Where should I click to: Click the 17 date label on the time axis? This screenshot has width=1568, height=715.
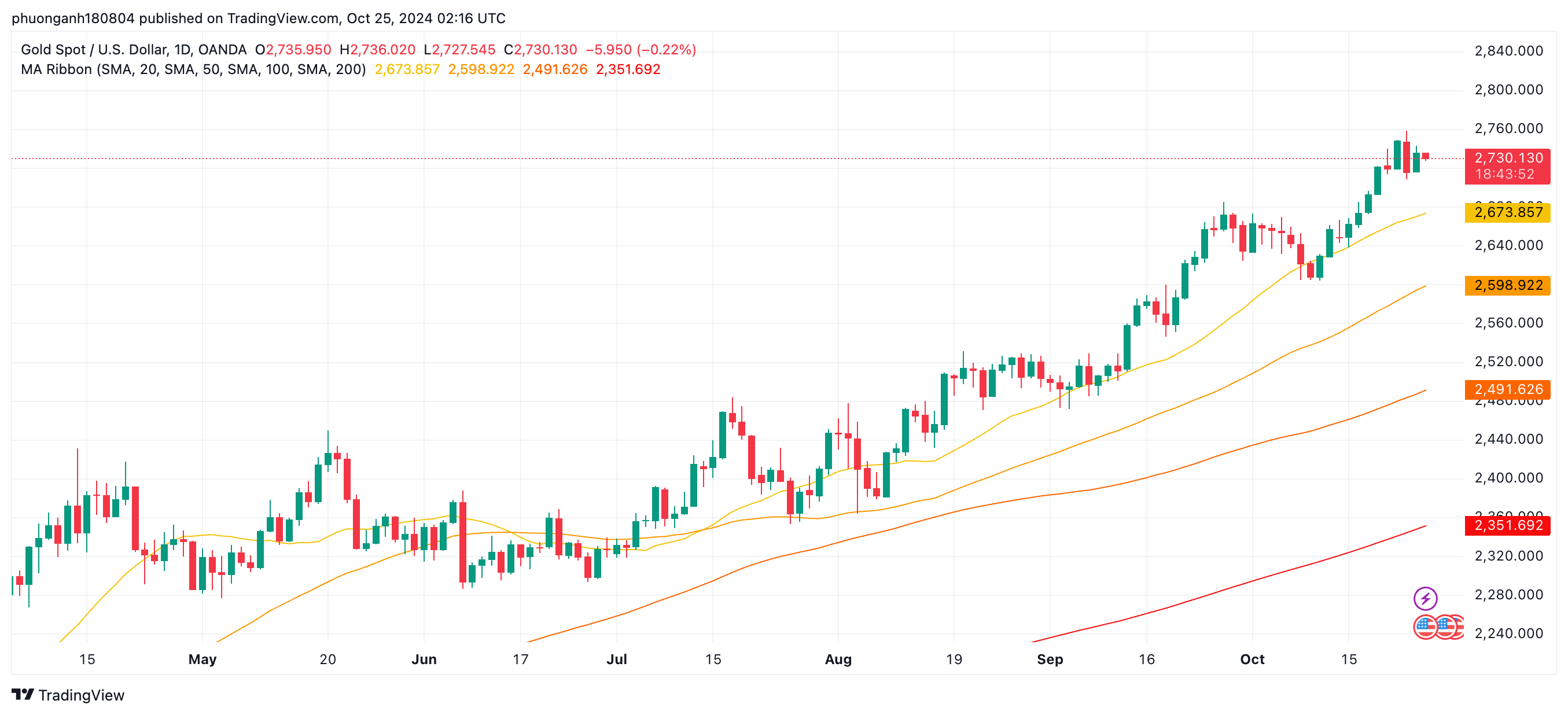click(520, 659)
